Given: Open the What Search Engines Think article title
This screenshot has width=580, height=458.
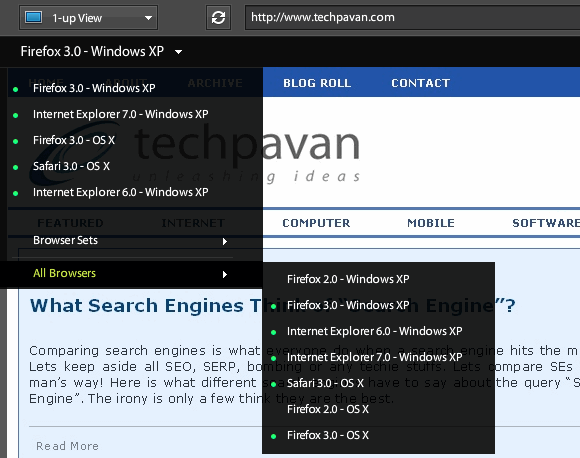Looking at the screenshot, I should click(x=272, y=306).
